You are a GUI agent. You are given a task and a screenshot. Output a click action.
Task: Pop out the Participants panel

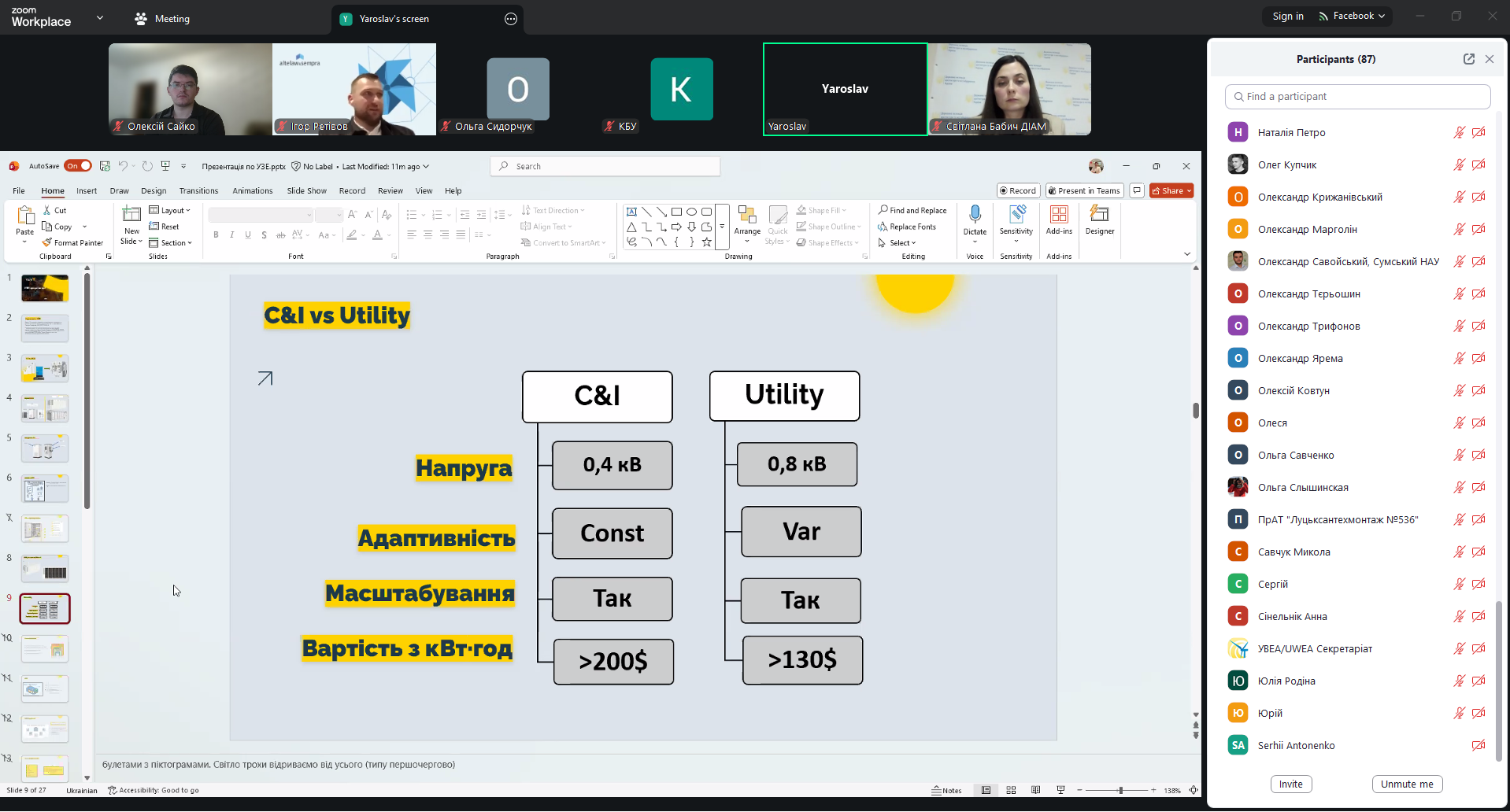pos(1468,59)
